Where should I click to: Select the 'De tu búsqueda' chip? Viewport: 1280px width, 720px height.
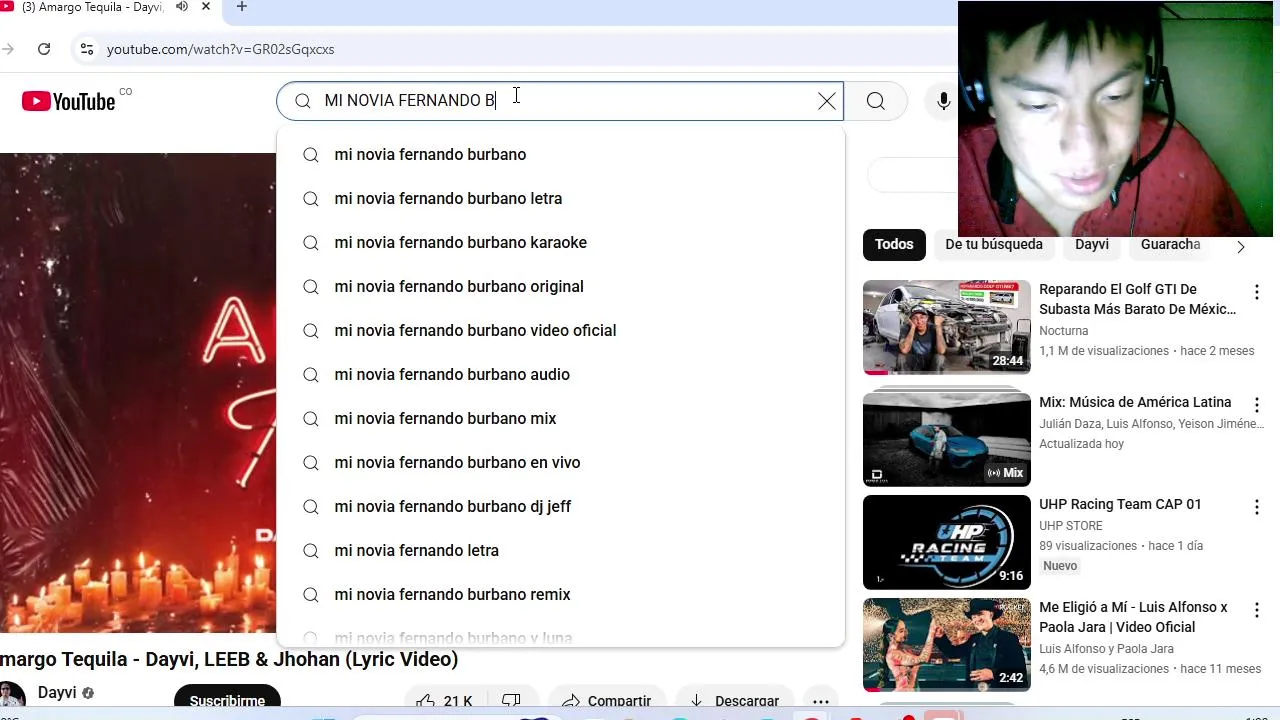coord(994,245)
